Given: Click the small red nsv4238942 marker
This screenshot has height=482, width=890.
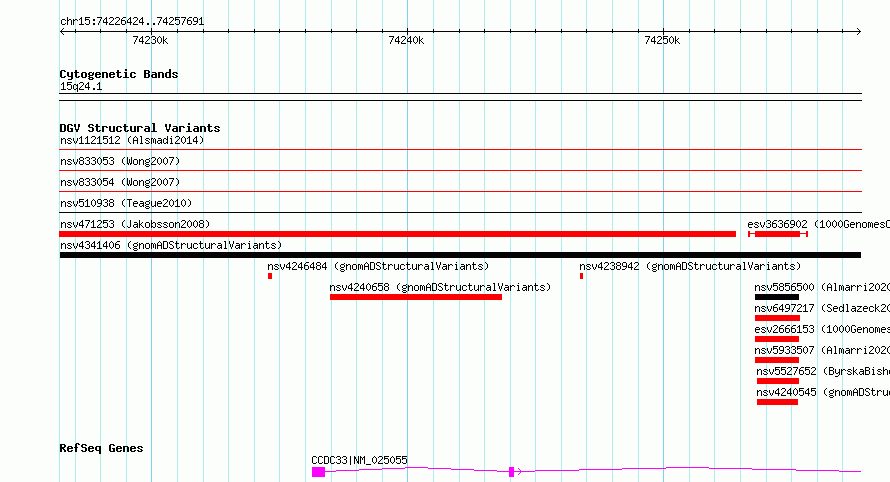Looking at the screenshot, I should 581,276.
